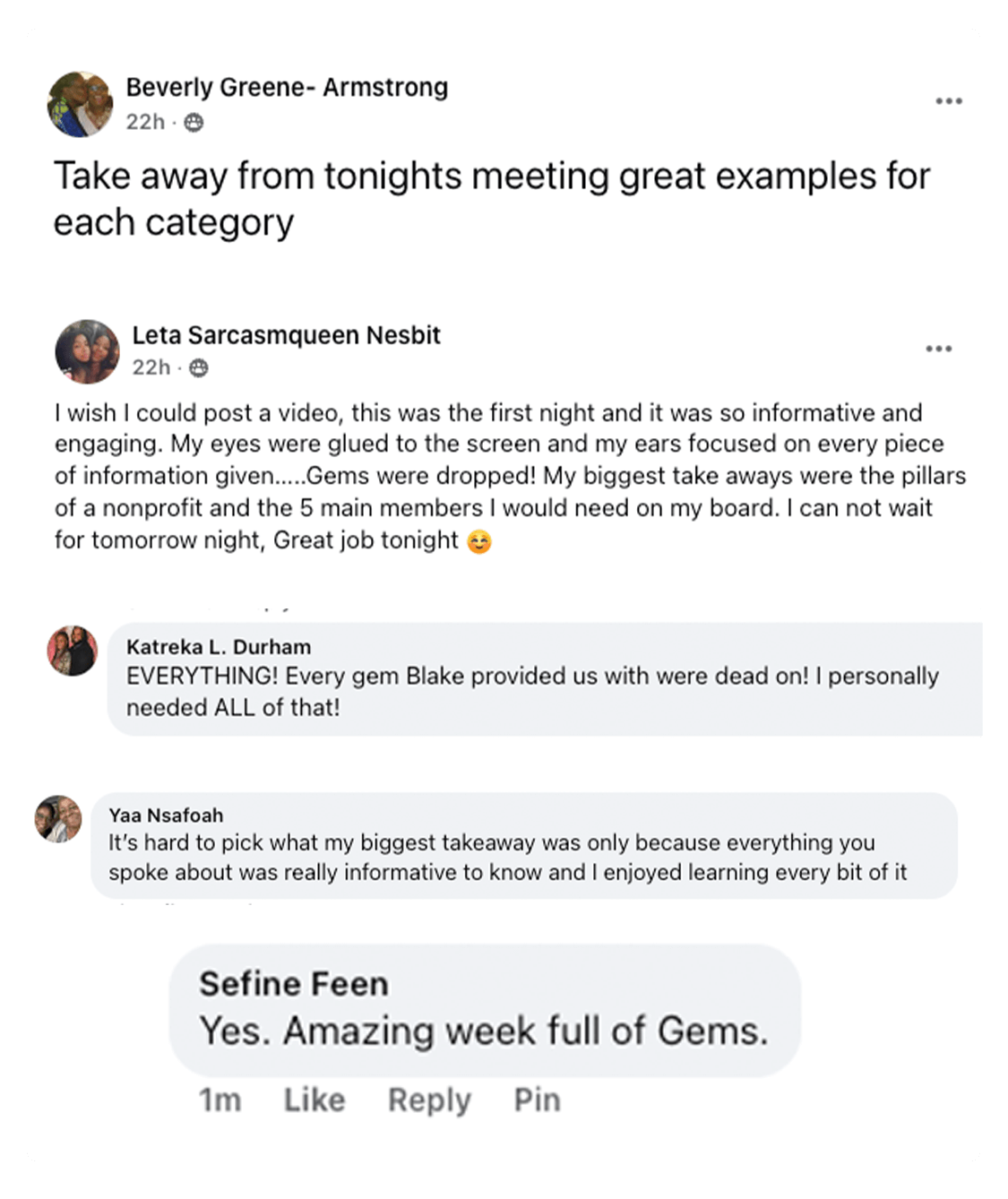The height and width of the screenshot is (1199, 1008).
Task: Open the Leta Sarcasmqueen Nesbit name link
Action: 287,335
